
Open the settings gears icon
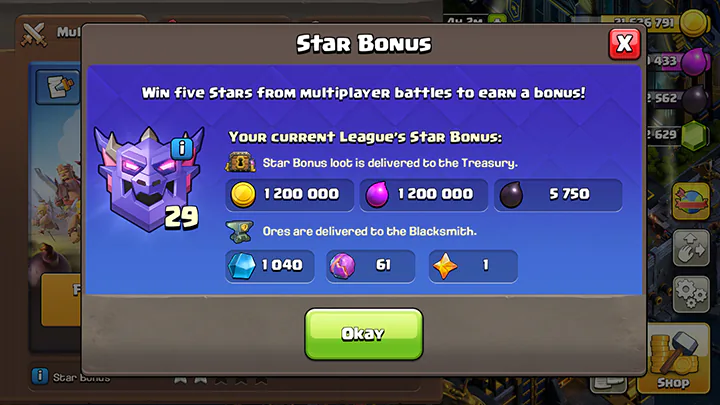tap(691, 294)
